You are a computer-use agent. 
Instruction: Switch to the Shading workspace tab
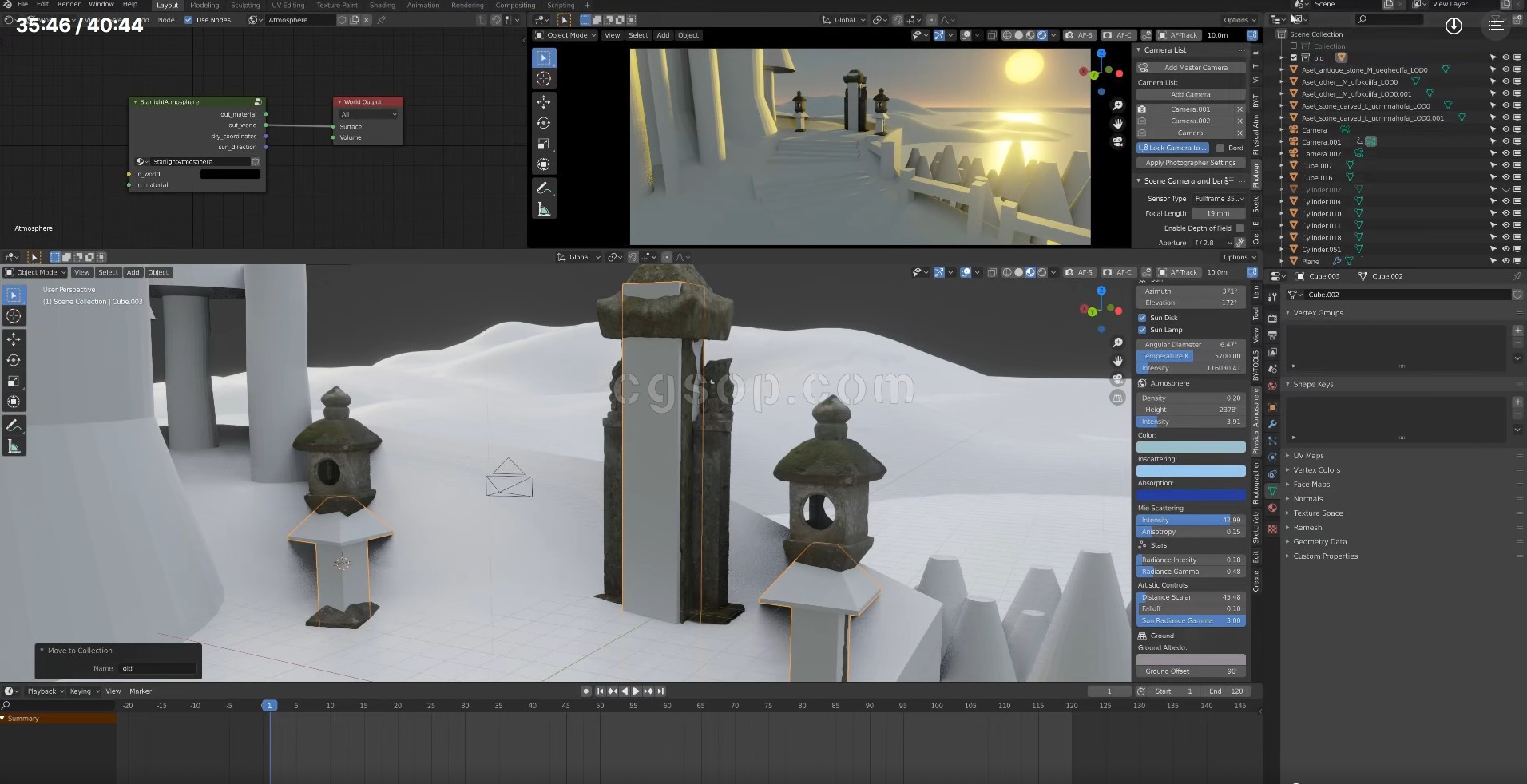382,5
